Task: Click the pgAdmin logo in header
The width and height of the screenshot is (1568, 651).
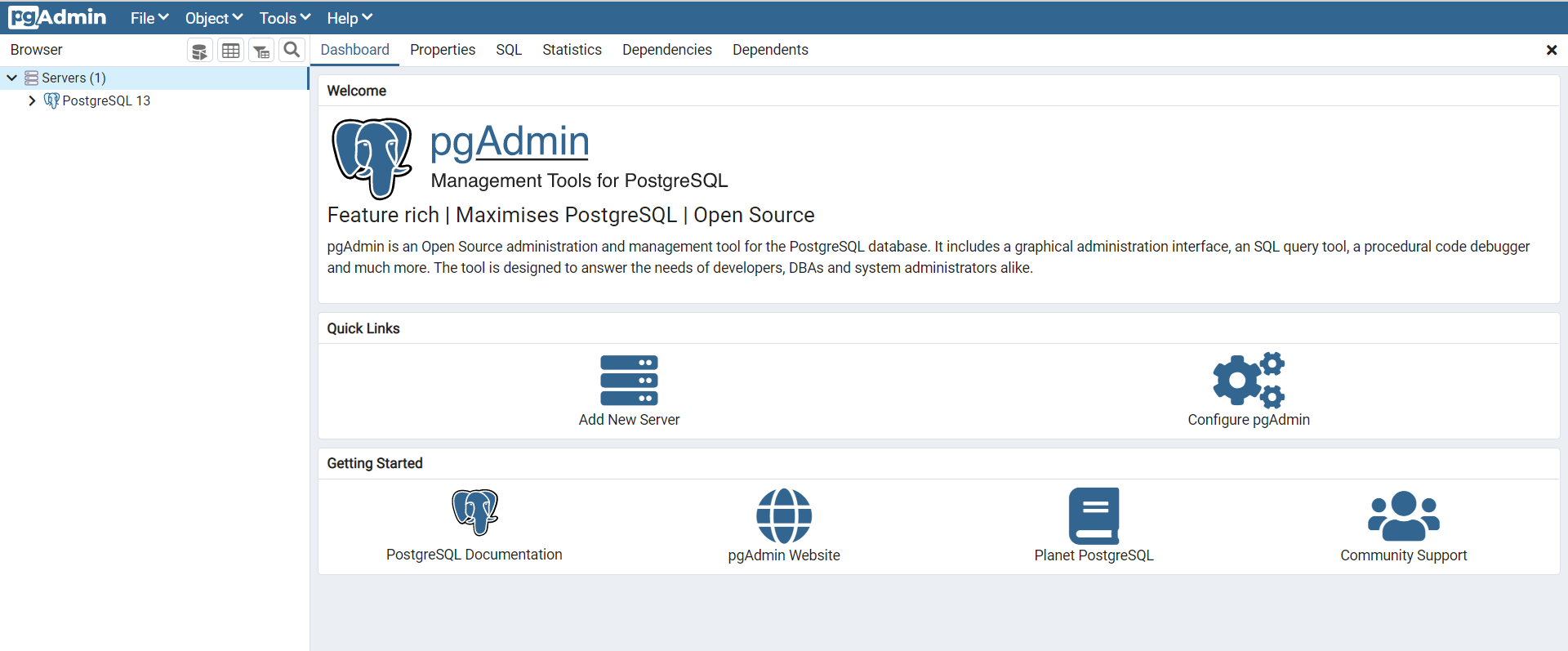Action: (57, 17)
